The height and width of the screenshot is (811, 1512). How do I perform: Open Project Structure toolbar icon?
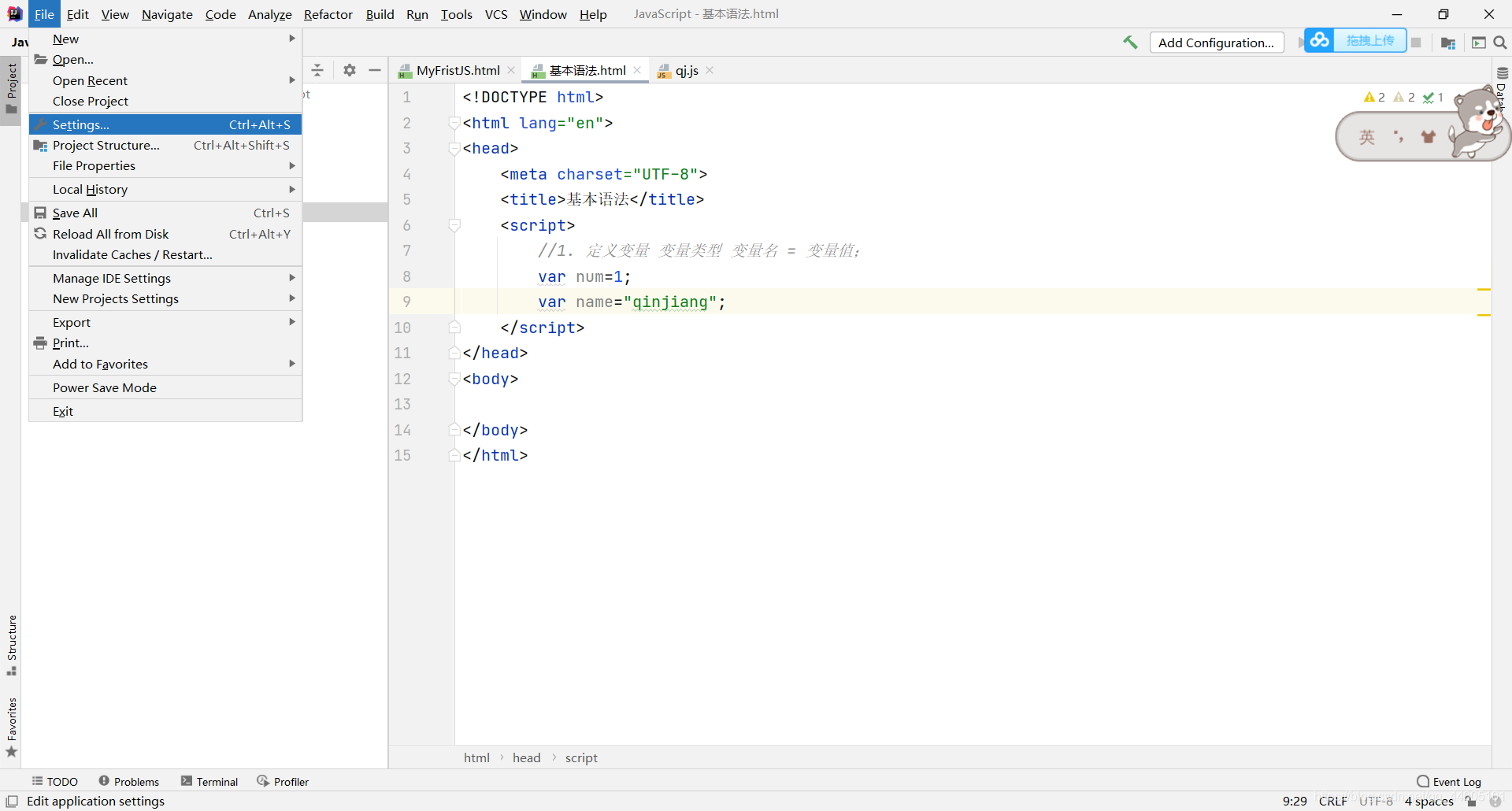[1448, 43]
